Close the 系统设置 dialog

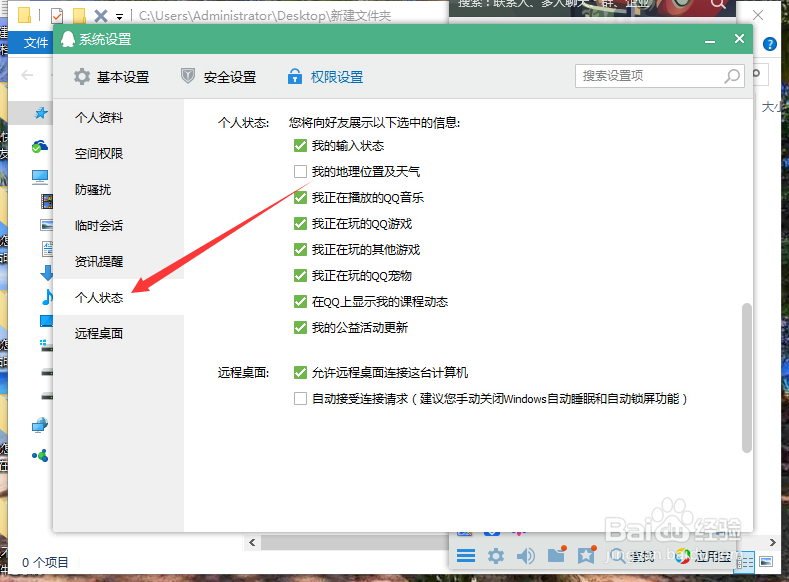pyautogui.click(x=739, y=39)
